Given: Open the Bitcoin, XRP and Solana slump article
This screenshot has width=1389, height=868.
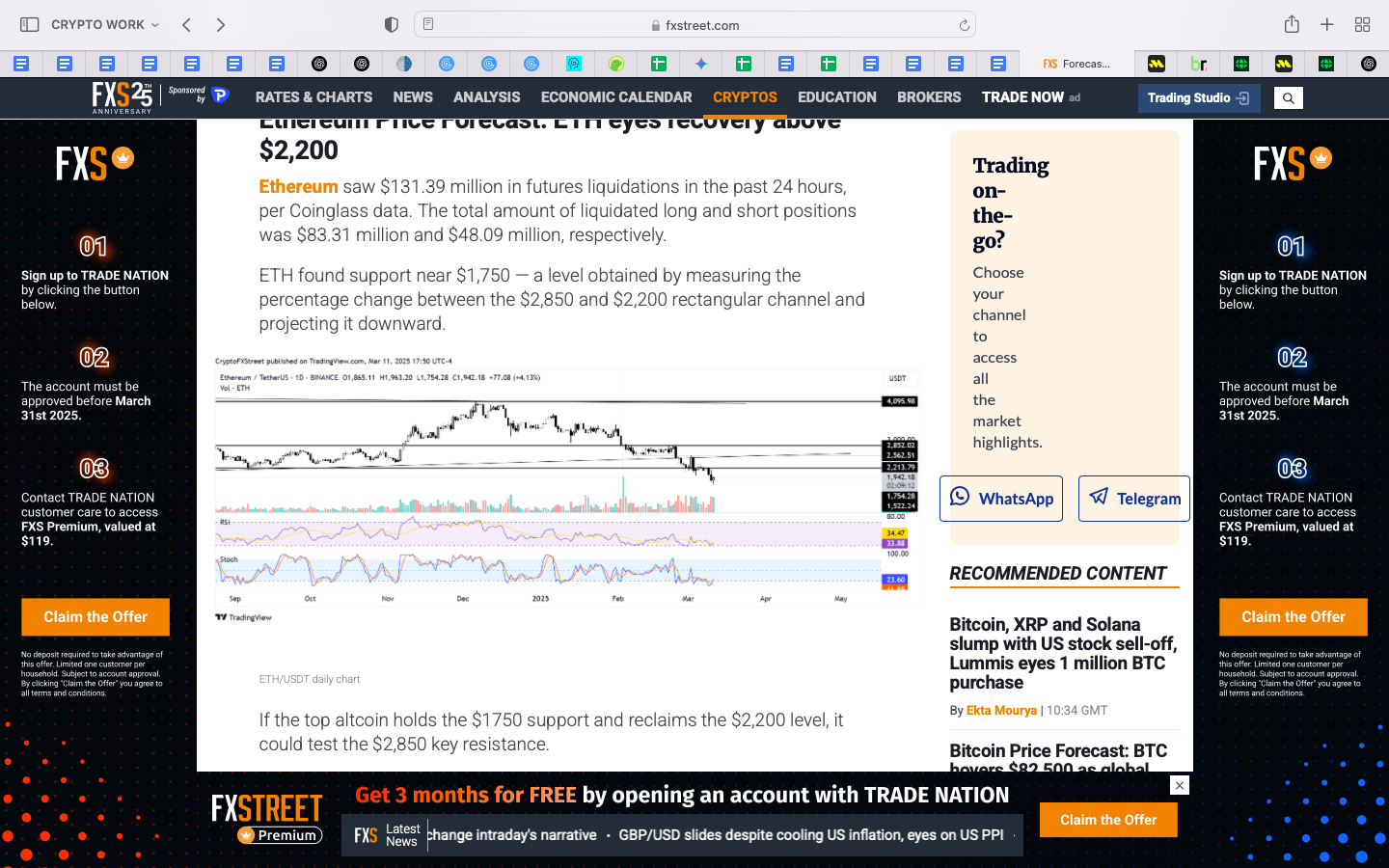Looking at the screenshot, I should 1063,653.
